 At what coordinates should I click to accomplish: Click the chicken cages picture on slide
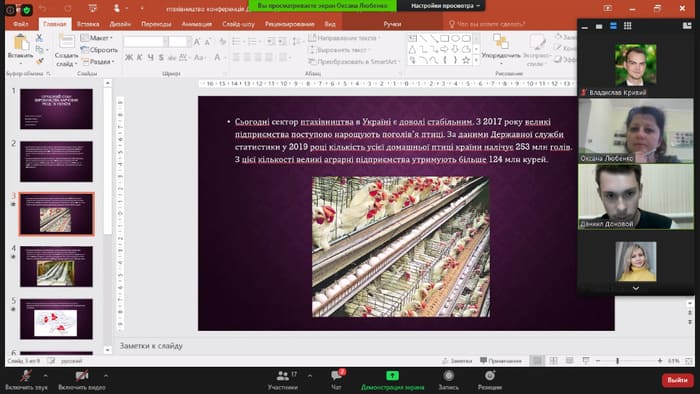[x=400, y=247]
